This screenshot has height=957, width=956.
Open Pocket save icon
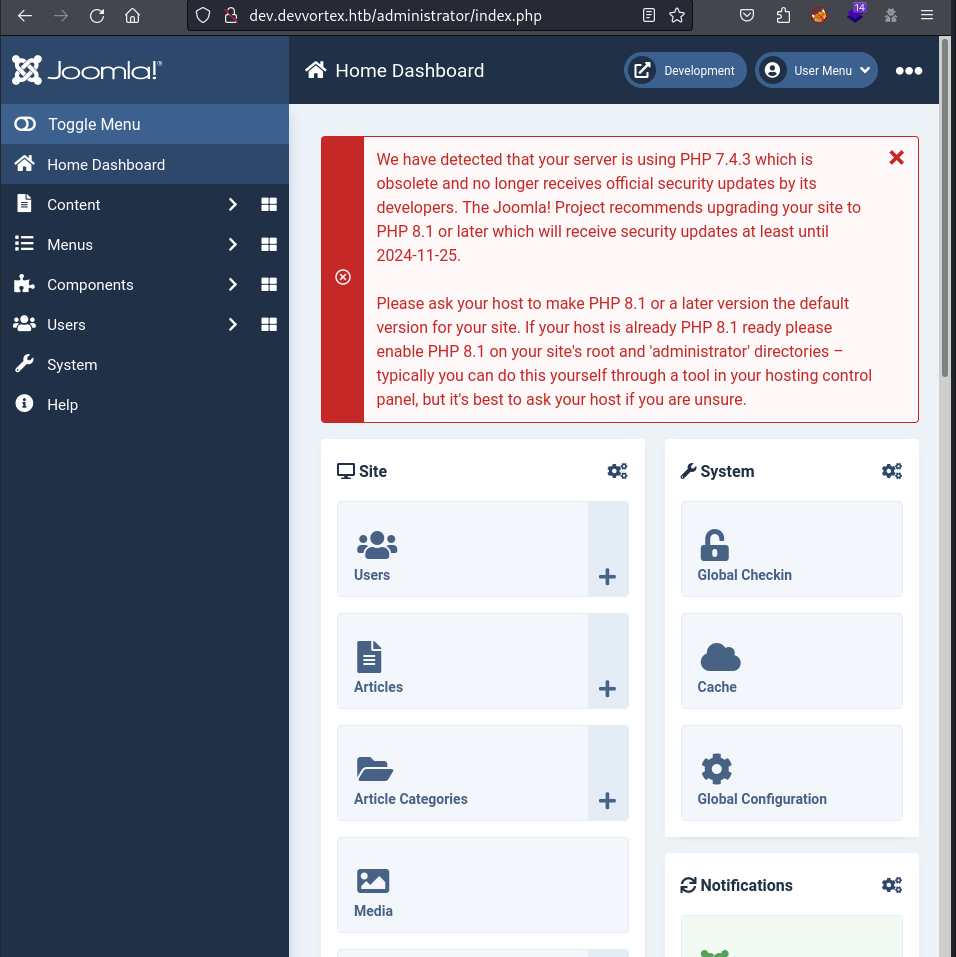point(747,16)
